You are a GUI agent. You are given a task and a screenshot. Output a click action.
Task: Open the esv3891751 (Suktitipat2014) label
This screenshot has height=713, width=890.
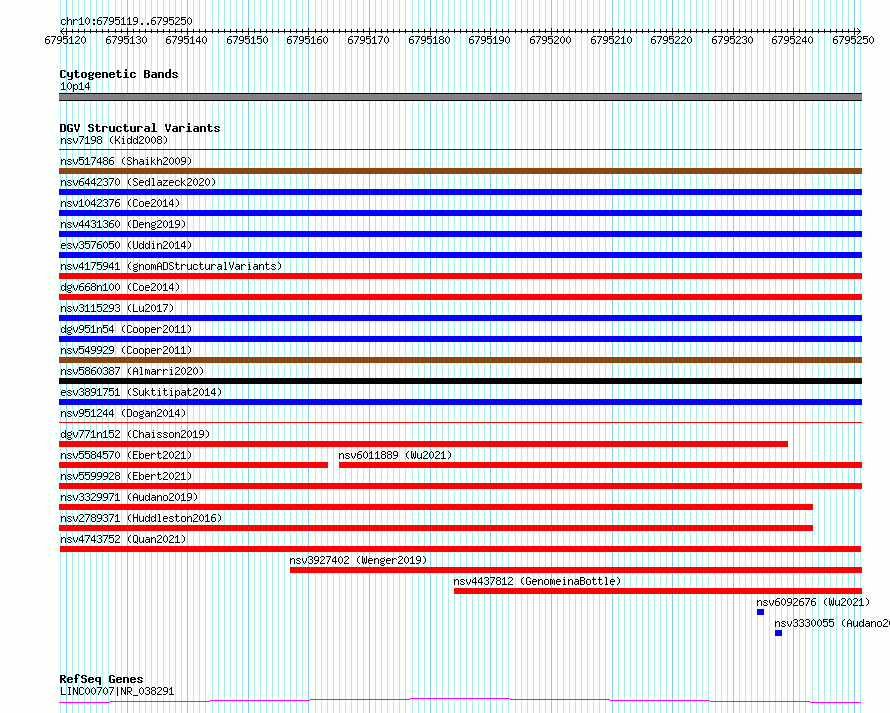(x=141, y=392)
